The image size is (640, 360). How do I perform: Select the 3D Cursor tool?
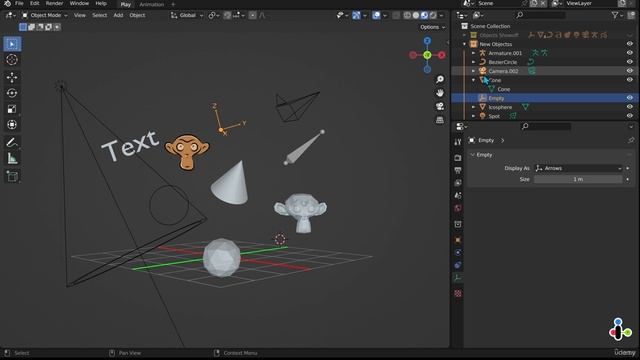(x=12, y=60)
